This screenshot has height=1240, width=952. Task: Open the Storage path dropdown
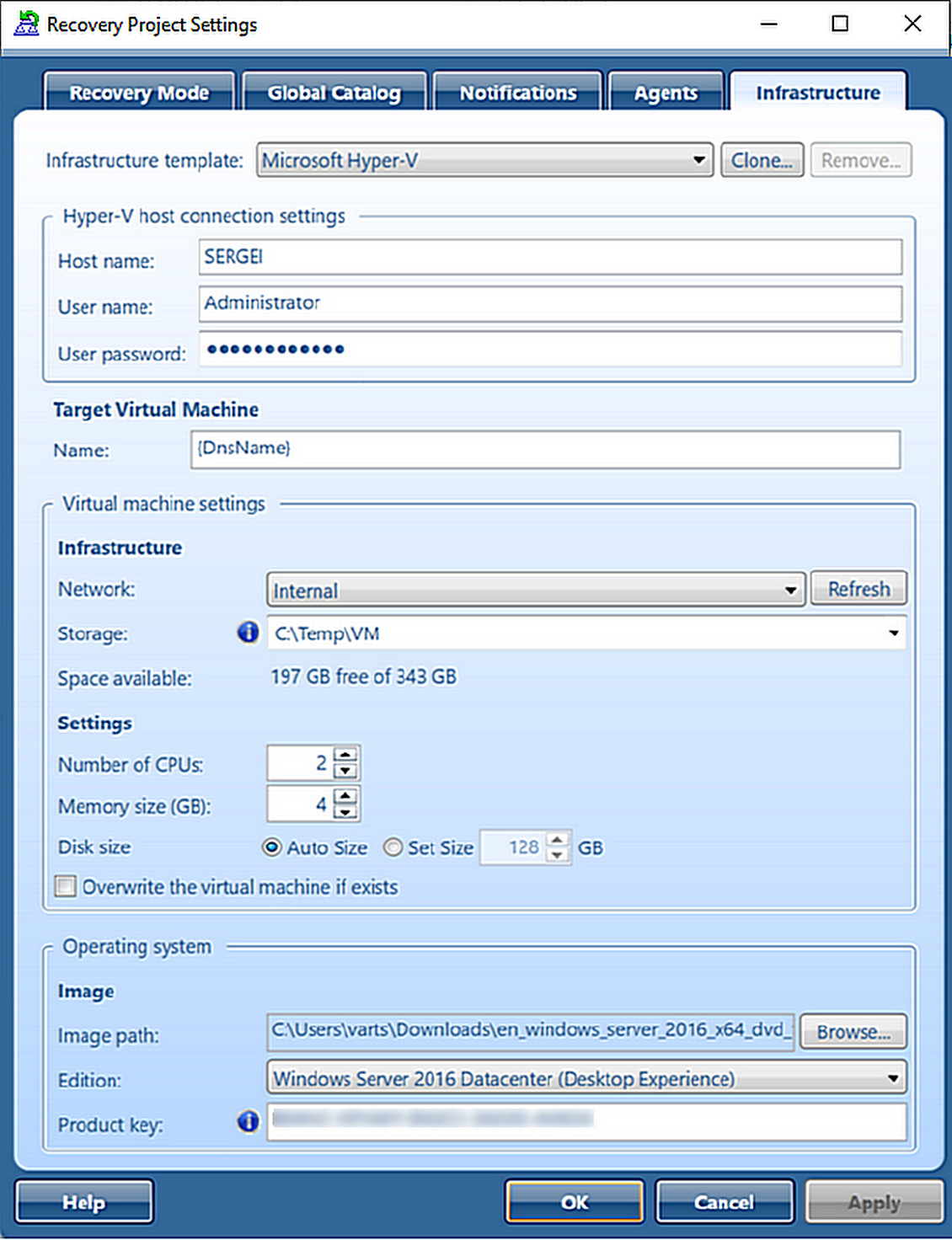[893, 633]
